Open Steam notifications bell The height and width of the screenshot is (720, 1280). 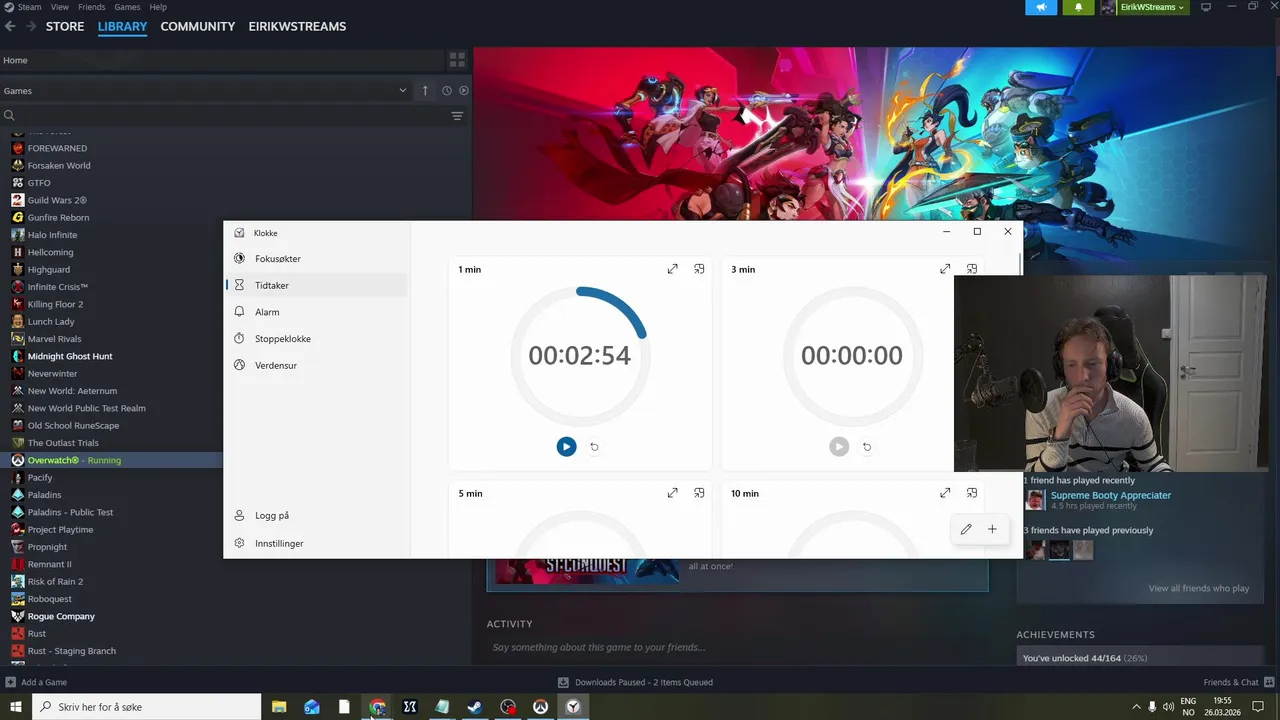tap(1078, 7)
